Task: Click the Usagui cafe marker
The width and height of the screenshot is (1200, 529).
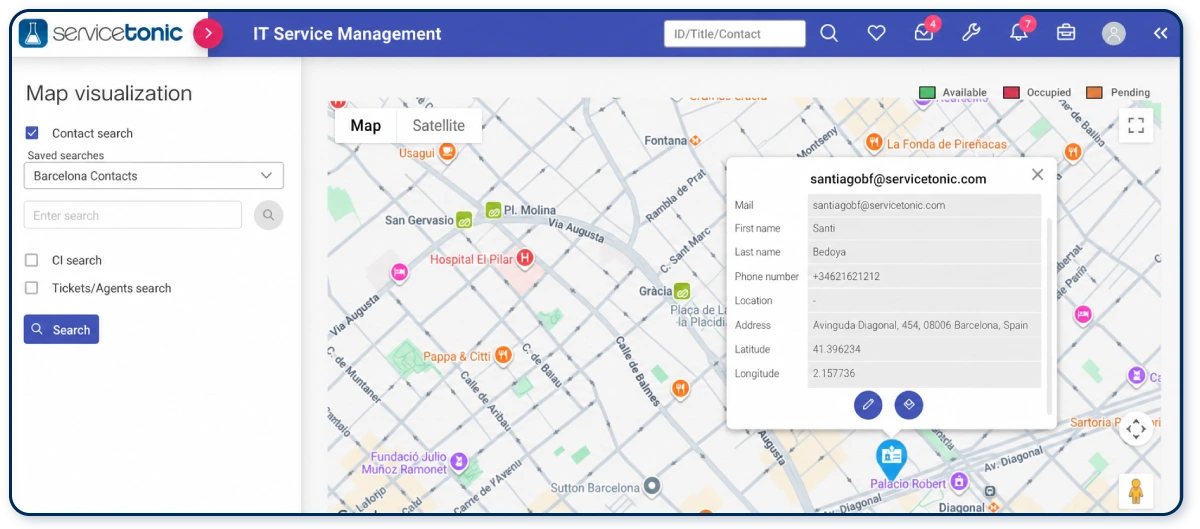Action: coord(447,152)
